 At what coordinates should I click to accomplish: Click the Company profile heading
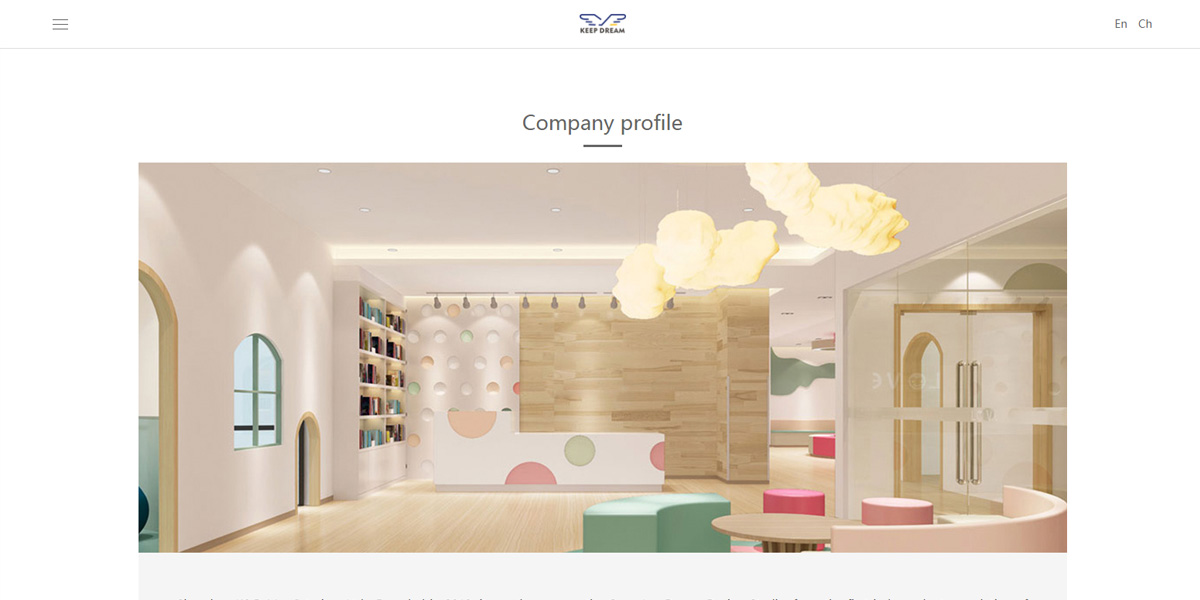602,123
